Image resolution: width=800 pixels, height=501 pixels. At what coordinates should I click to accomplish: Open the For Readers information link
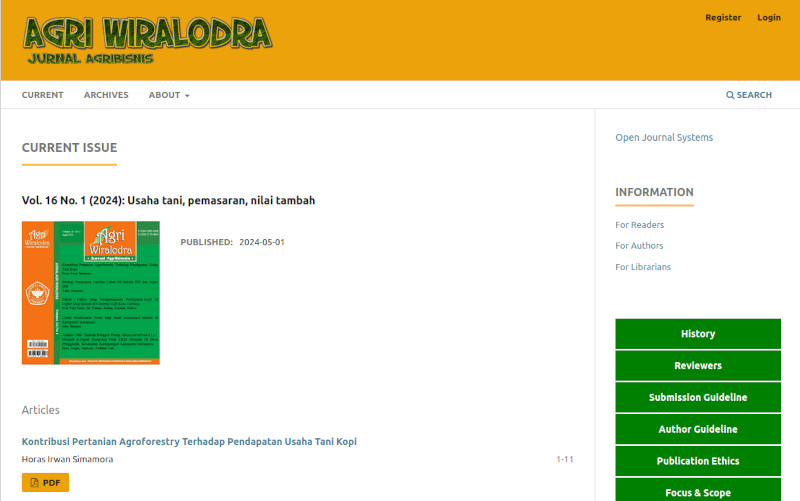[639, 225]
